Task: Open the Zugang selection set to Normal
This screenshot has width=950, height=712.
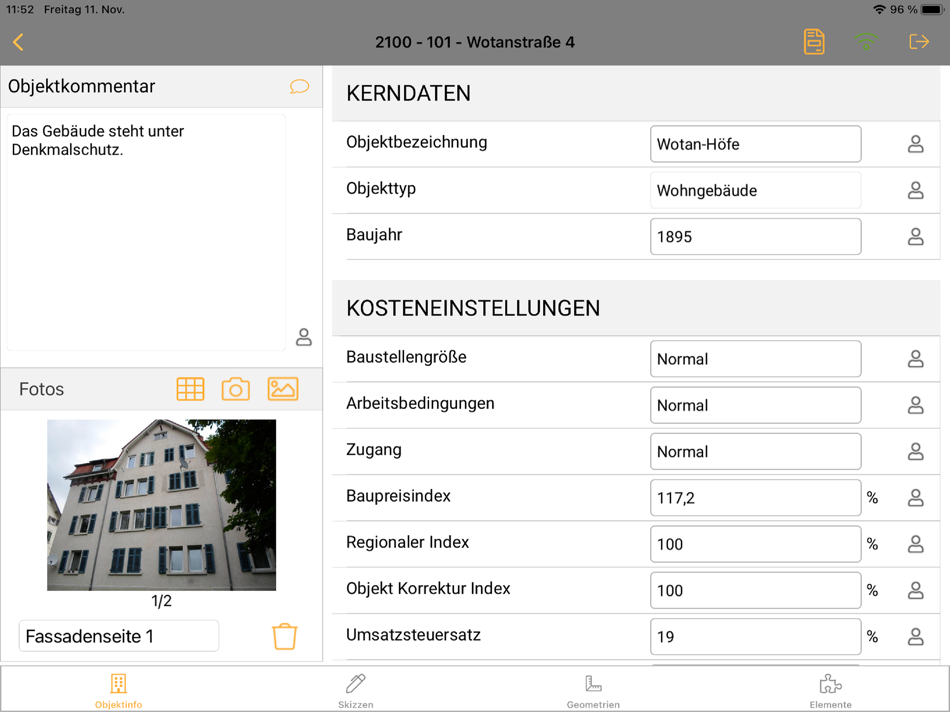Action: [x=755, y=451]
